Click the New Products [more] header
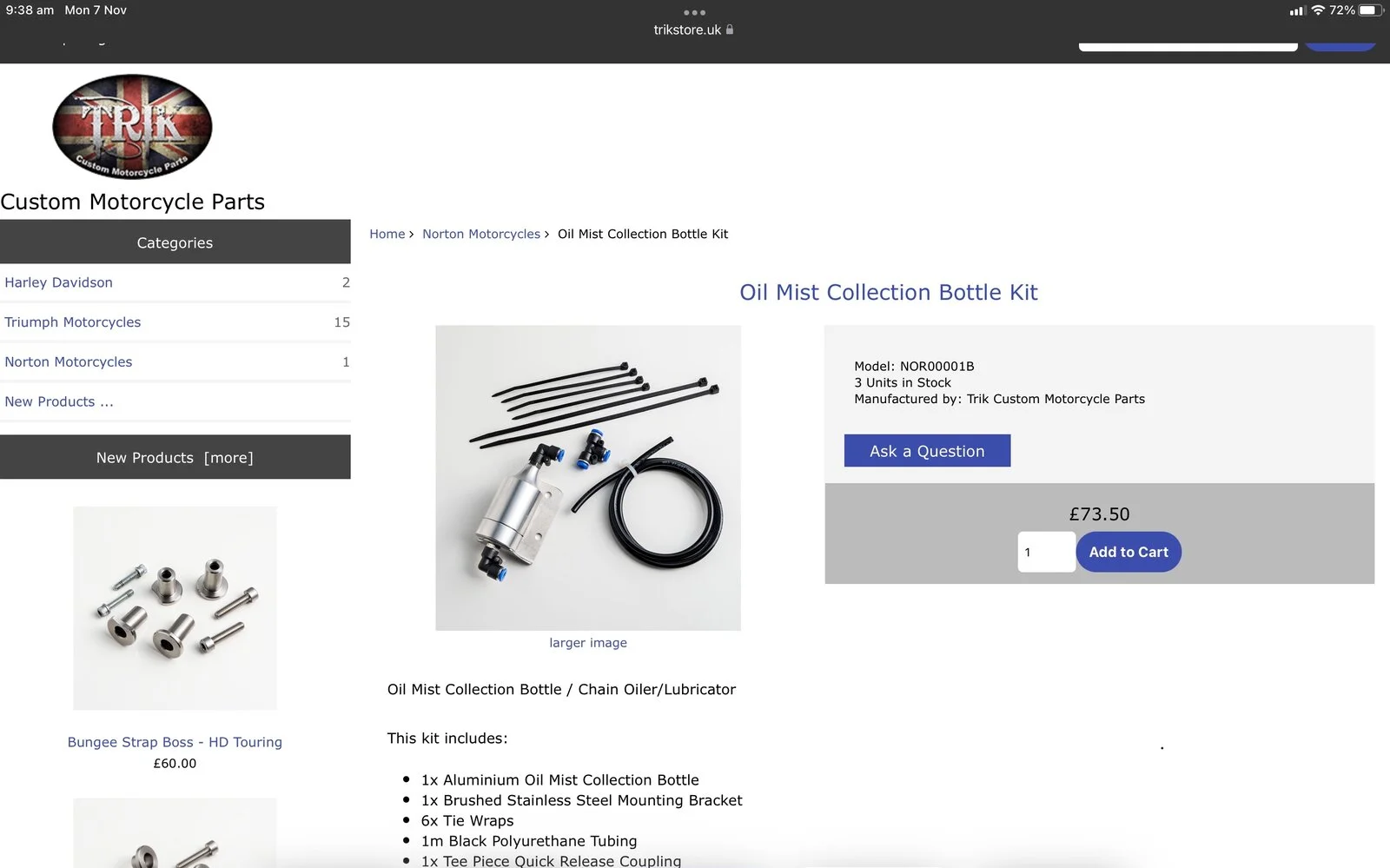This screenshot has width=1390, height=868. 175,458
